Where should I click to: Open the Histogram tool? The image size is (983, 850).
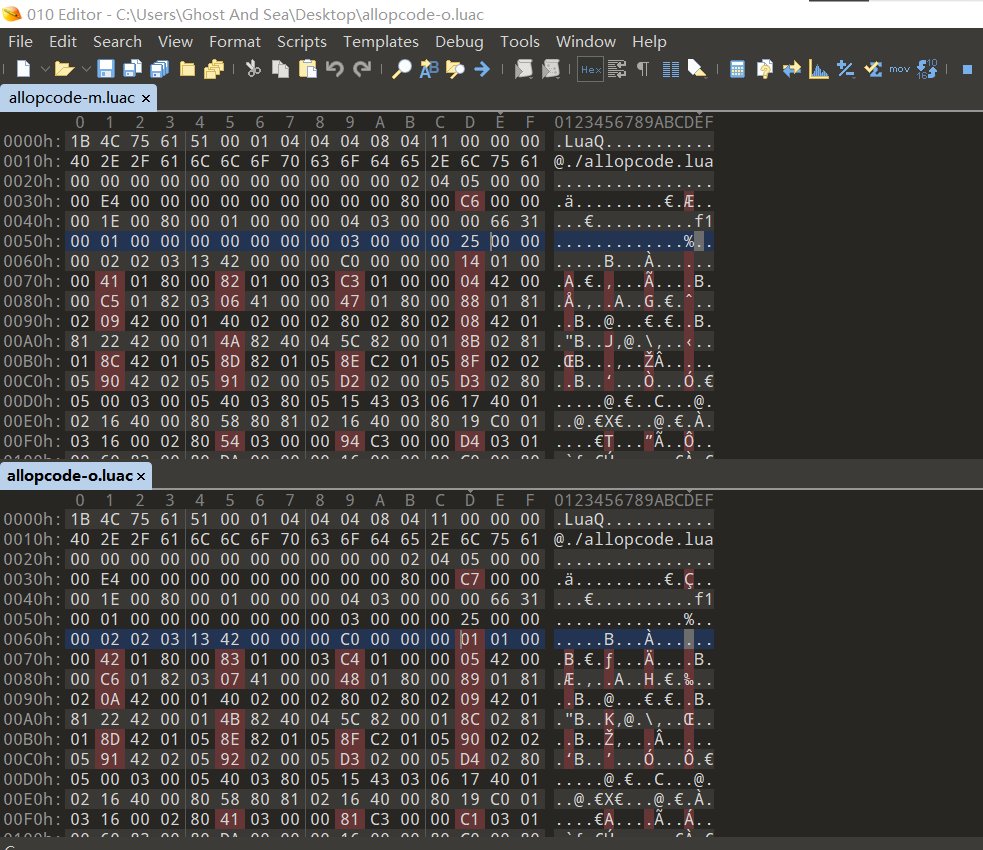point(819,69)
